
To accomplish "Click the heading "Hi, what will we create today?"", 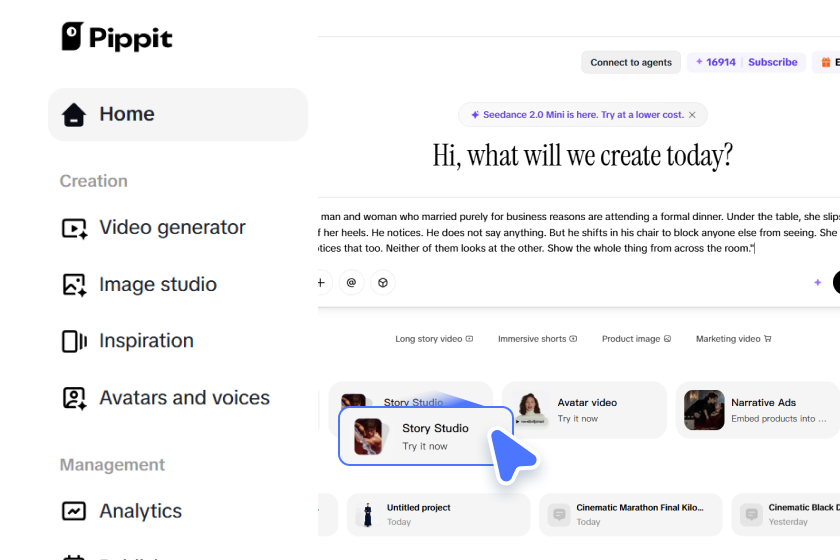I will coord(582,156).
